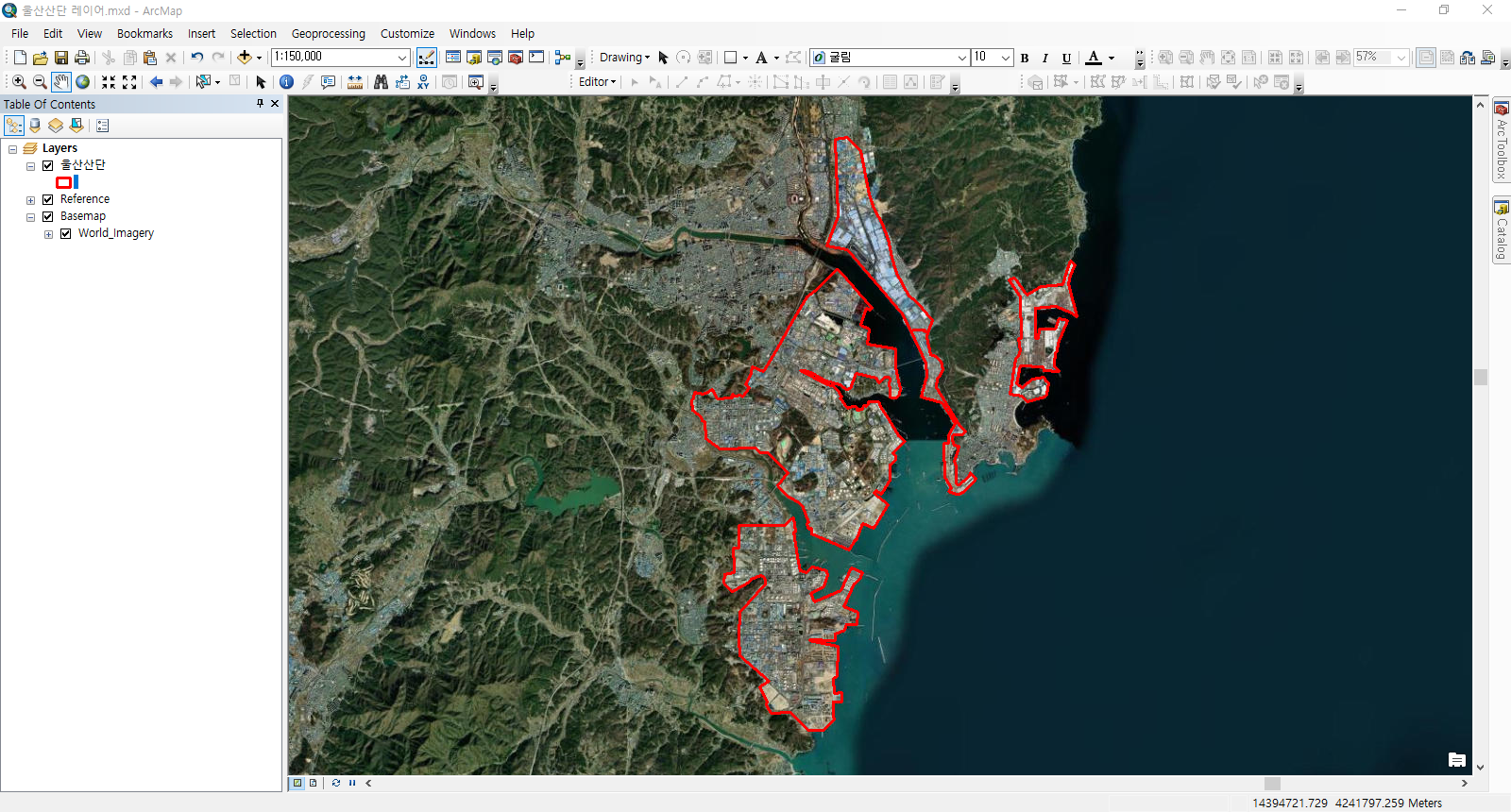Collapse the Basemap group layer
1511x812 pixels.
coord(30,216)
